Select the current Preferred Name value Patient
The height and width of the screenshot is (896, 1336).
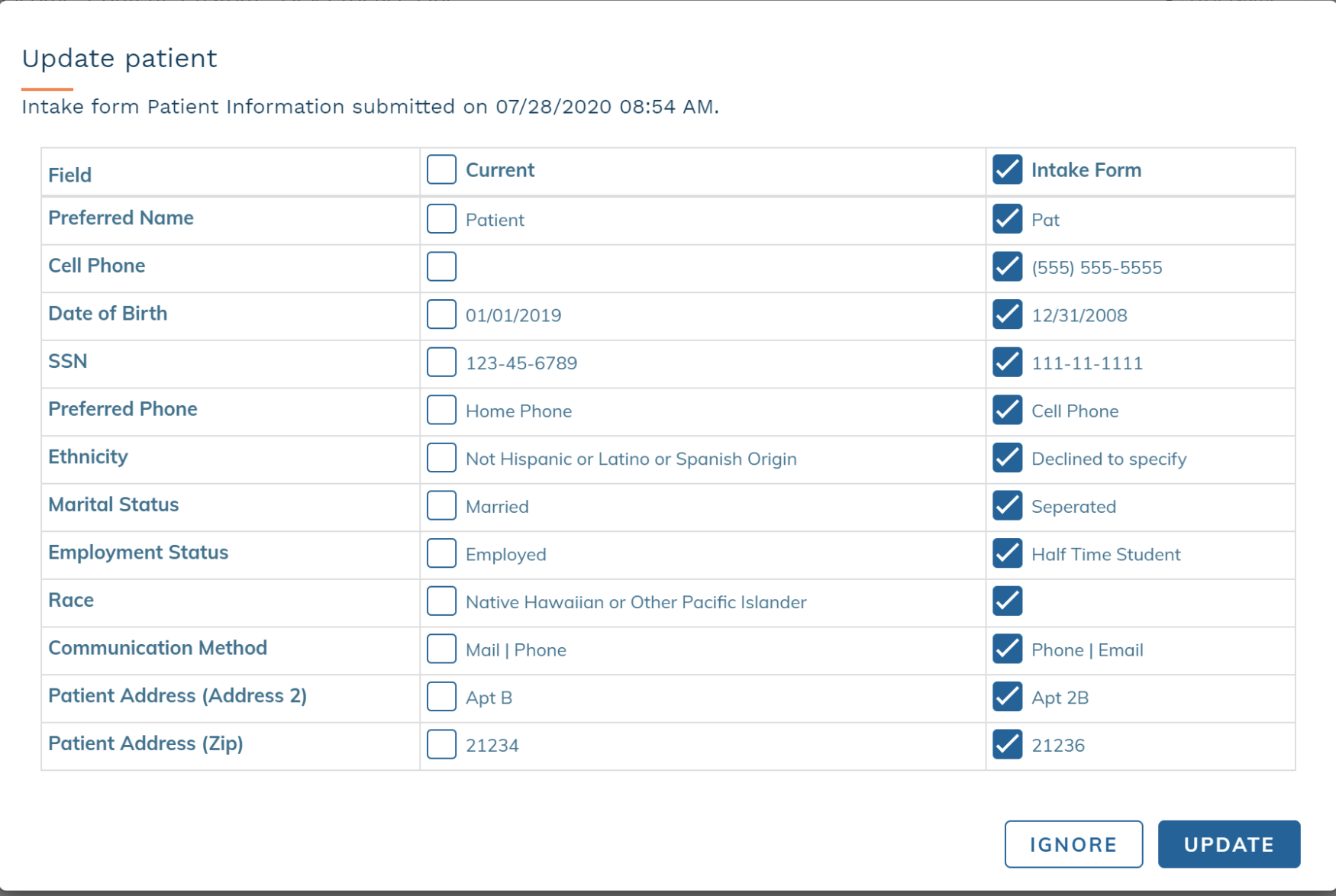click(441, 219)
